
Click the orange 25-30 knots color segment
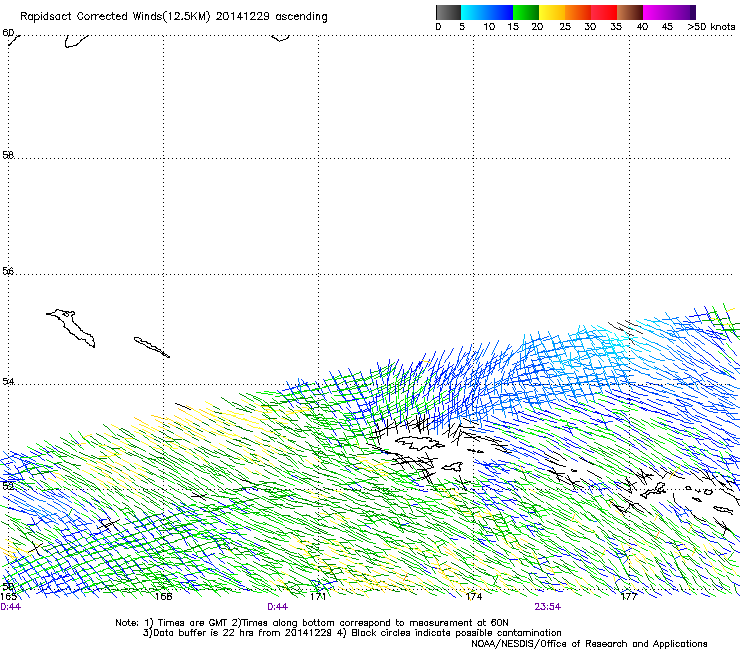[x=578, y=12]
